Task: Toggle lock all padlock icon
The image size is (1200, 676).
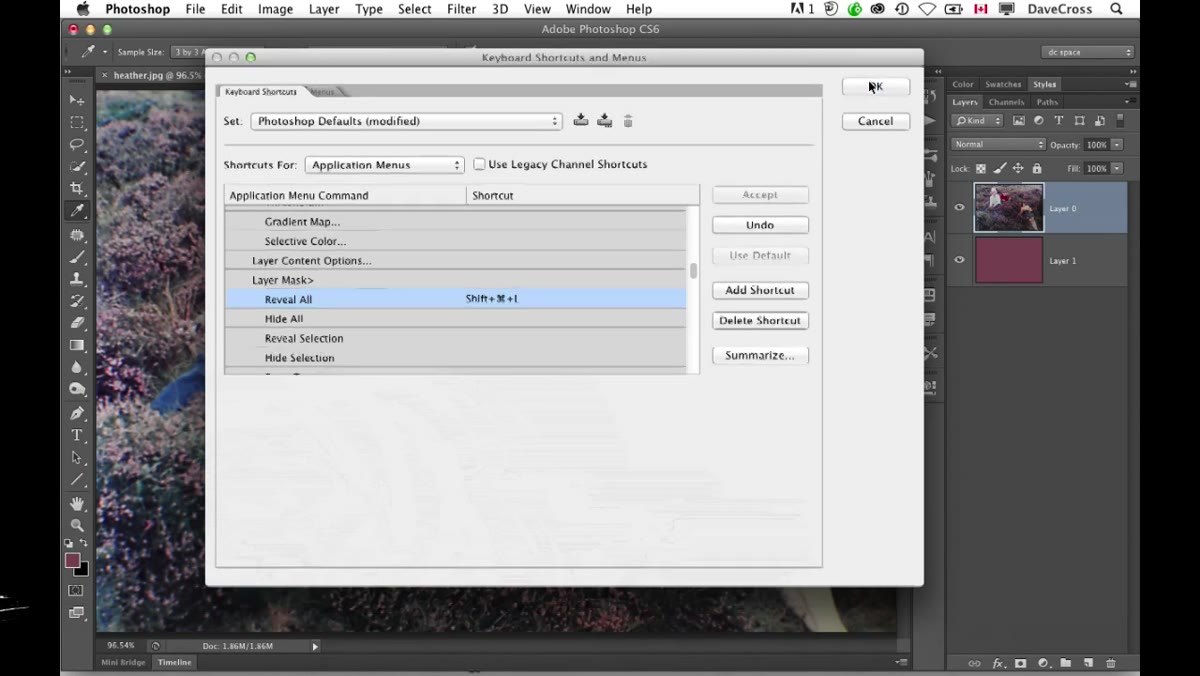Action: (1037, 169)
